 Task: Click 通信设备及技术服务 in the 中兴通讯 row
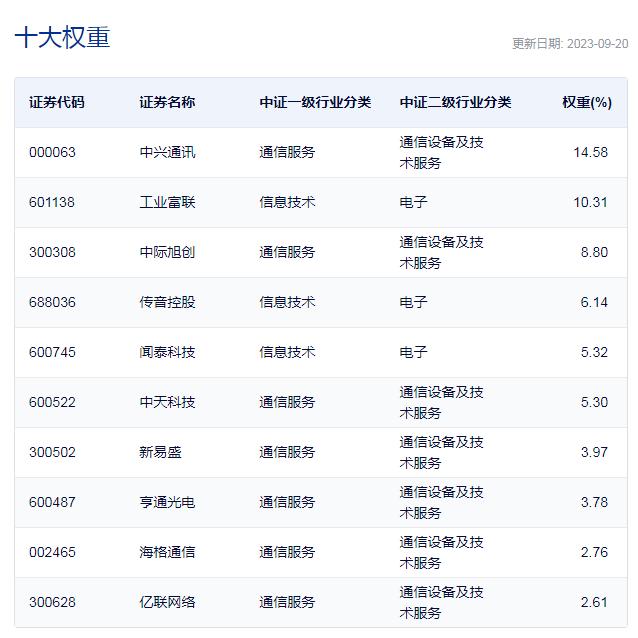pyautogui.click(x=441, y=153)
